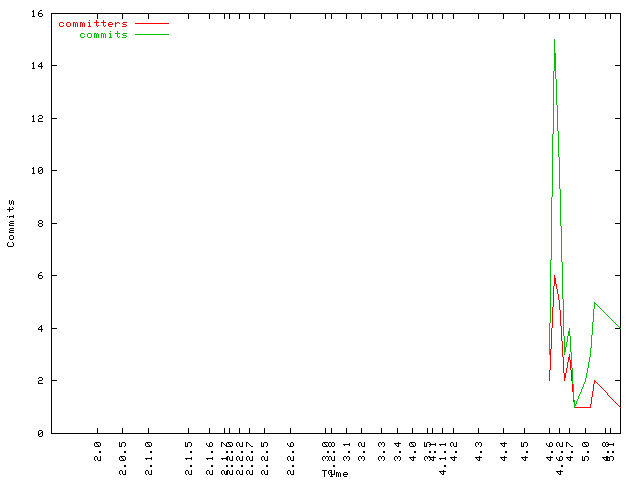Screen dimensions: 640x480
Task: Click the "commits" legend label
Action: tap(104, 34)
